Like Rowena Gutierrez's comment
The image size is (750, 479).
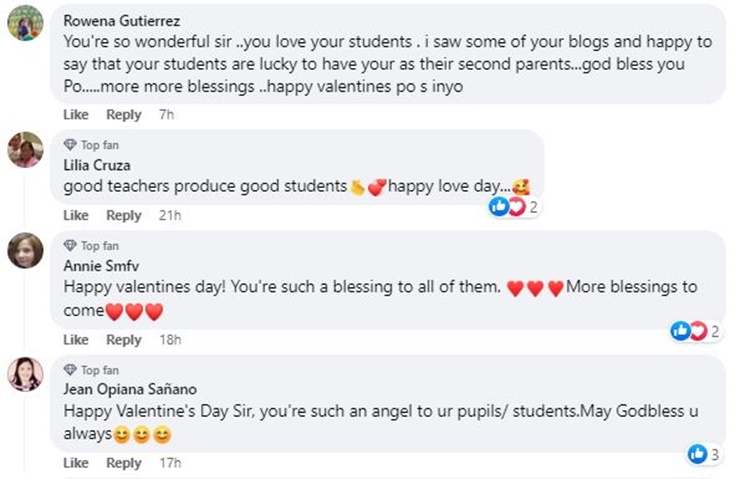pos(76,115)
